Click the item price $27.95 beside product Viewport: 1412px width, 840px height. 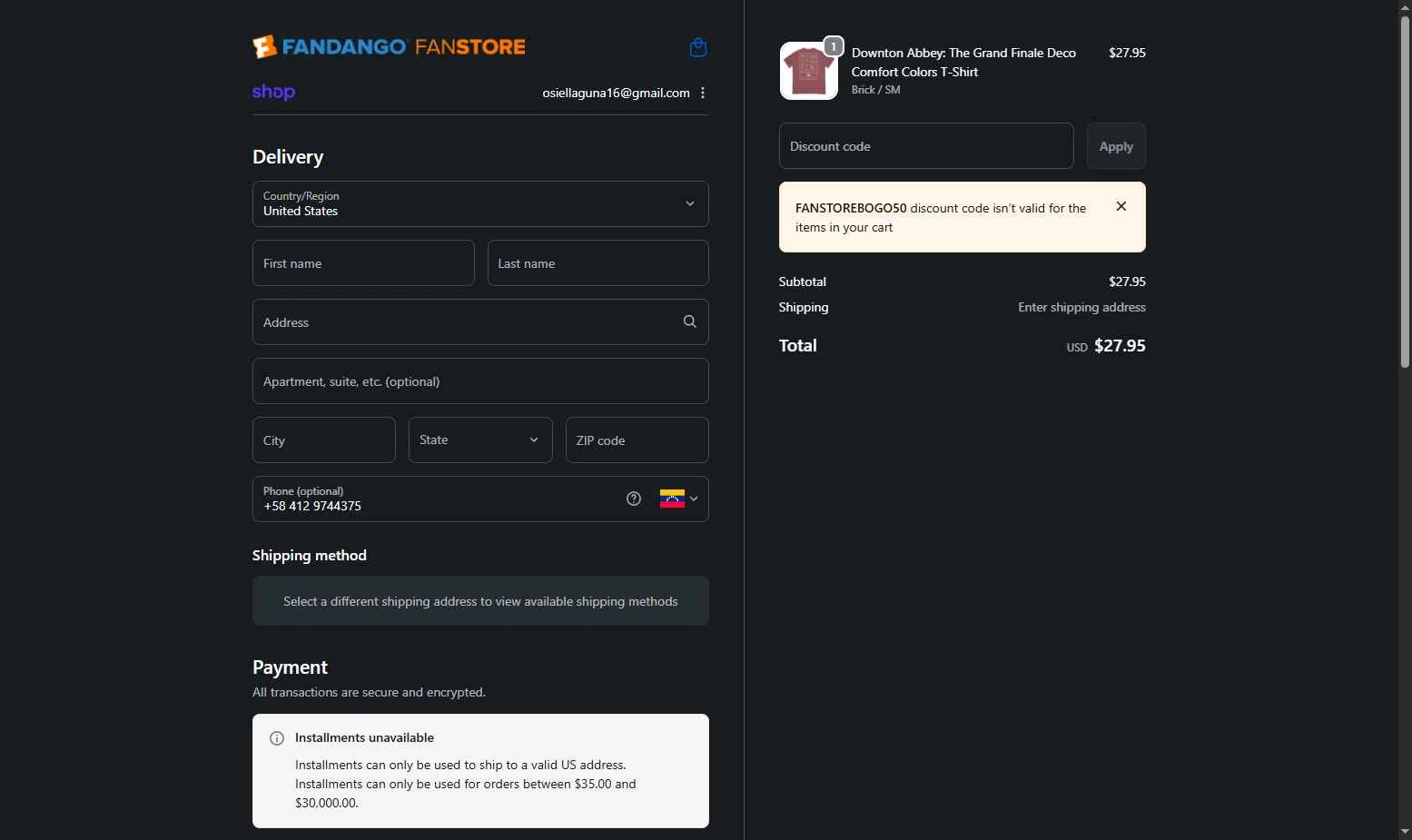tap(1127, 53)
